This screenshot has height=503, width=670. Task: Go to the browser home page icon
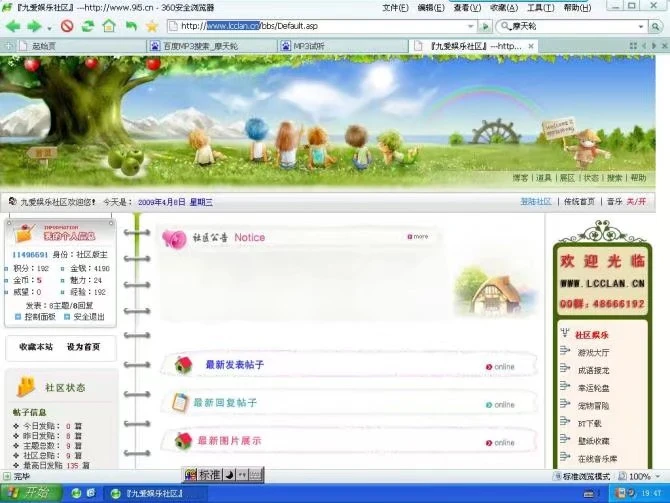(x=109, y=26)
